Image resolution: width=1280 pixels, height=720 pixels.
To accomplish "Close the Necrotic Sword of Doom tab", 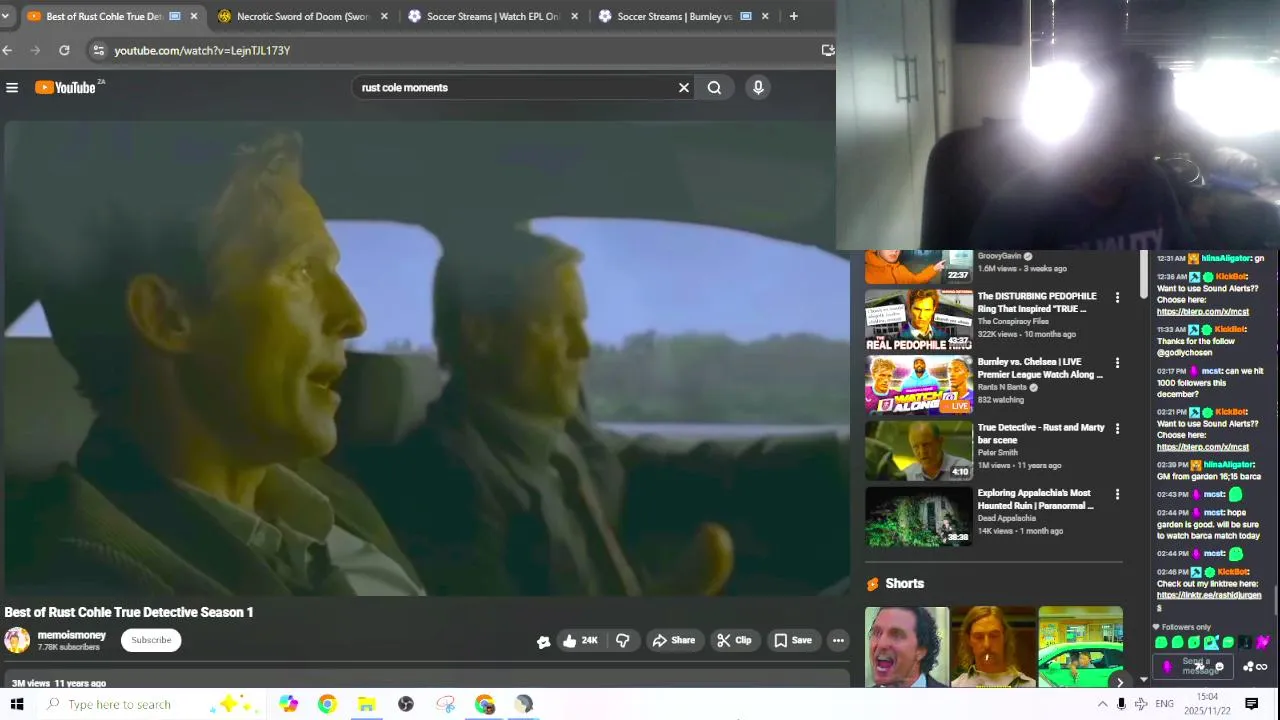I will pyautogui.click(x=384, y=16).
